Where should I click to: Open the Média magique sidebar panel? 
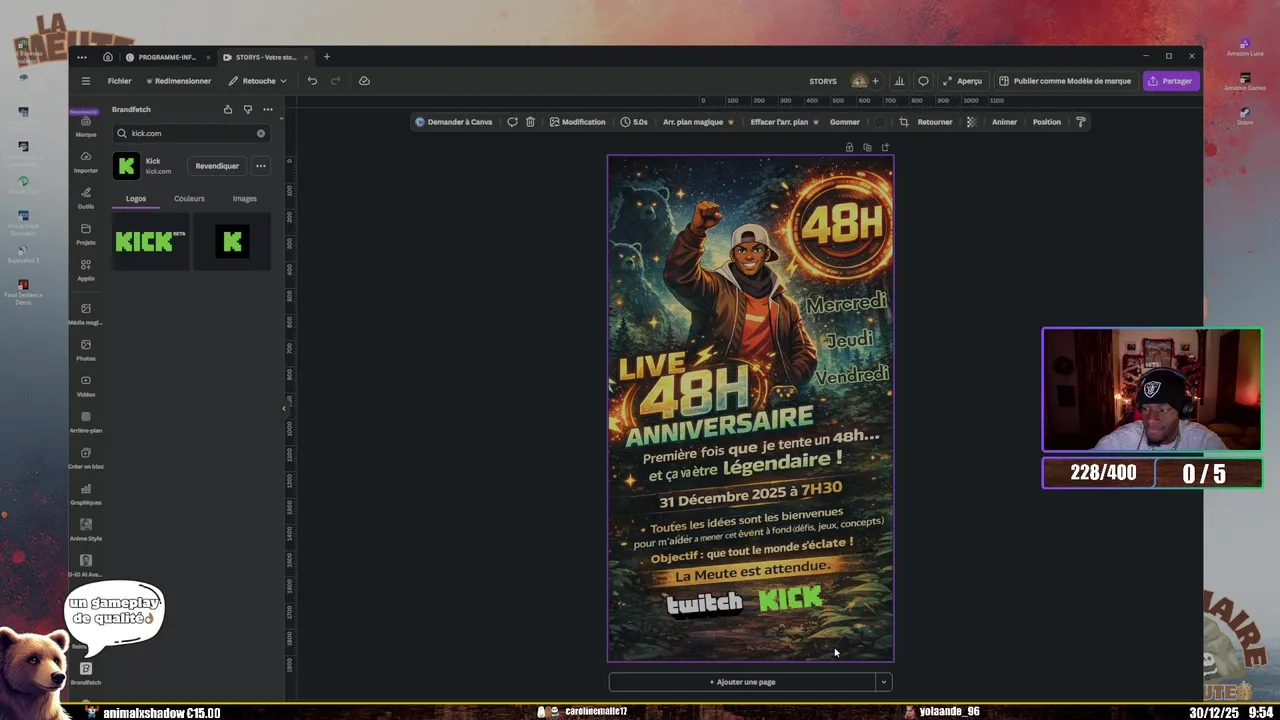pos(86,314)
